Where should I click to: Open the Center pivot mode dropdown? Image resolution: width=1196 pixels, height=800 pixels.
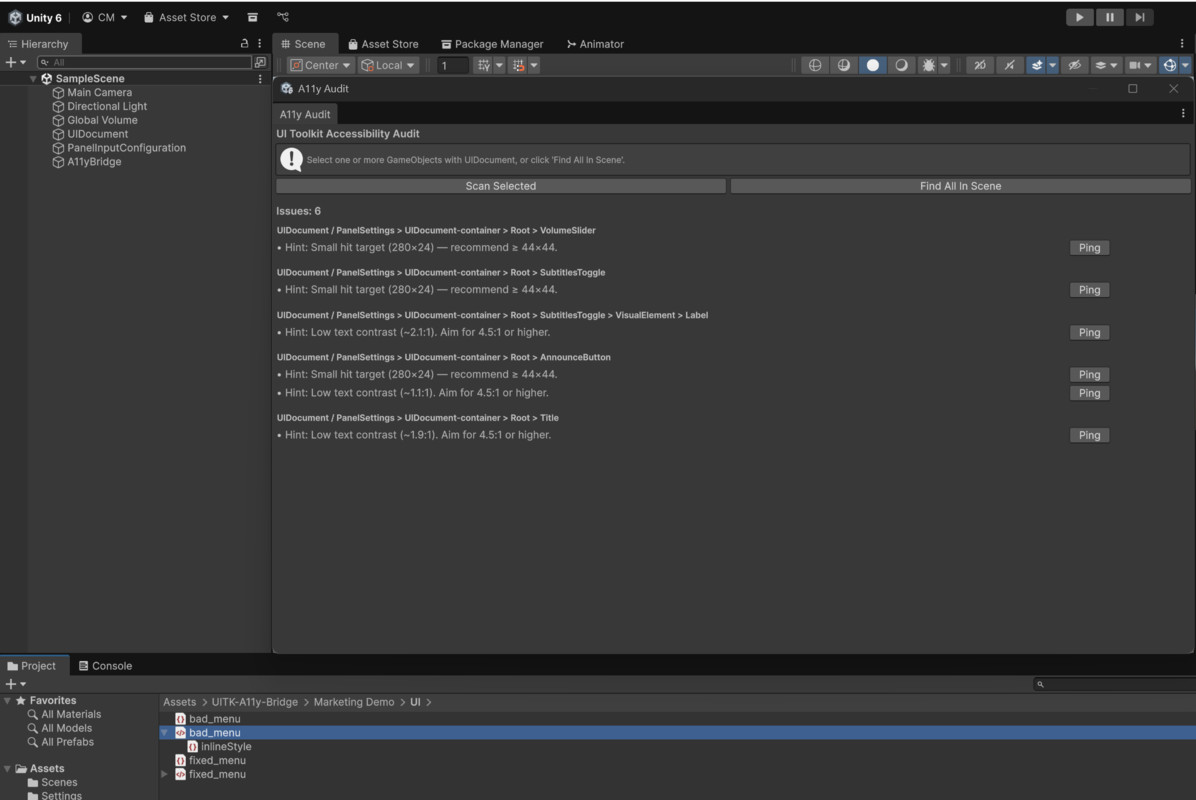point(318,64)
